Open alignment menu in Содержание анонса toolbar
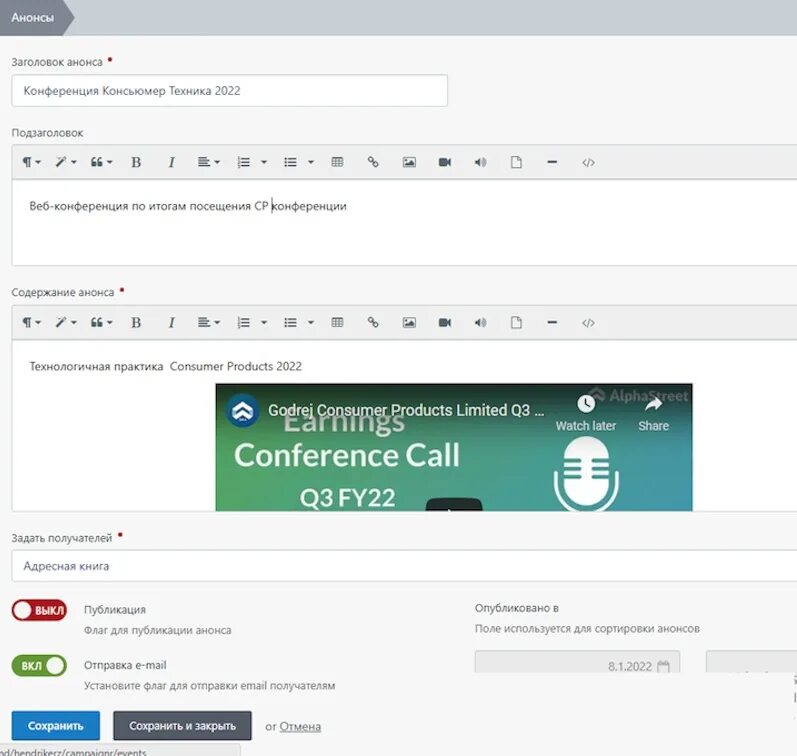This screenshot has width=797, height=756. pos(208,322)
